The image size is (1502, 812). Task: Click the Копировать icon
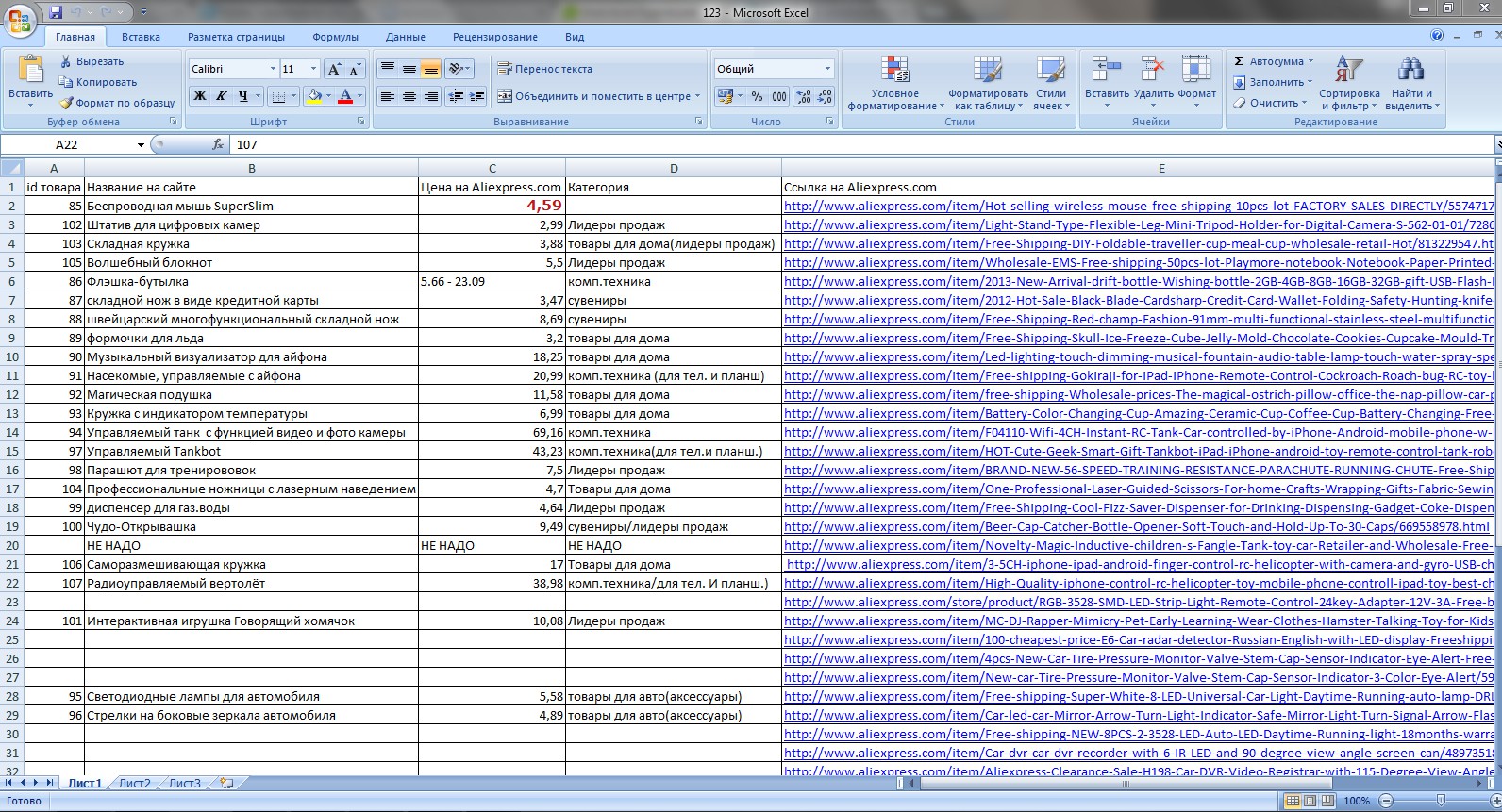pos(65,82)
